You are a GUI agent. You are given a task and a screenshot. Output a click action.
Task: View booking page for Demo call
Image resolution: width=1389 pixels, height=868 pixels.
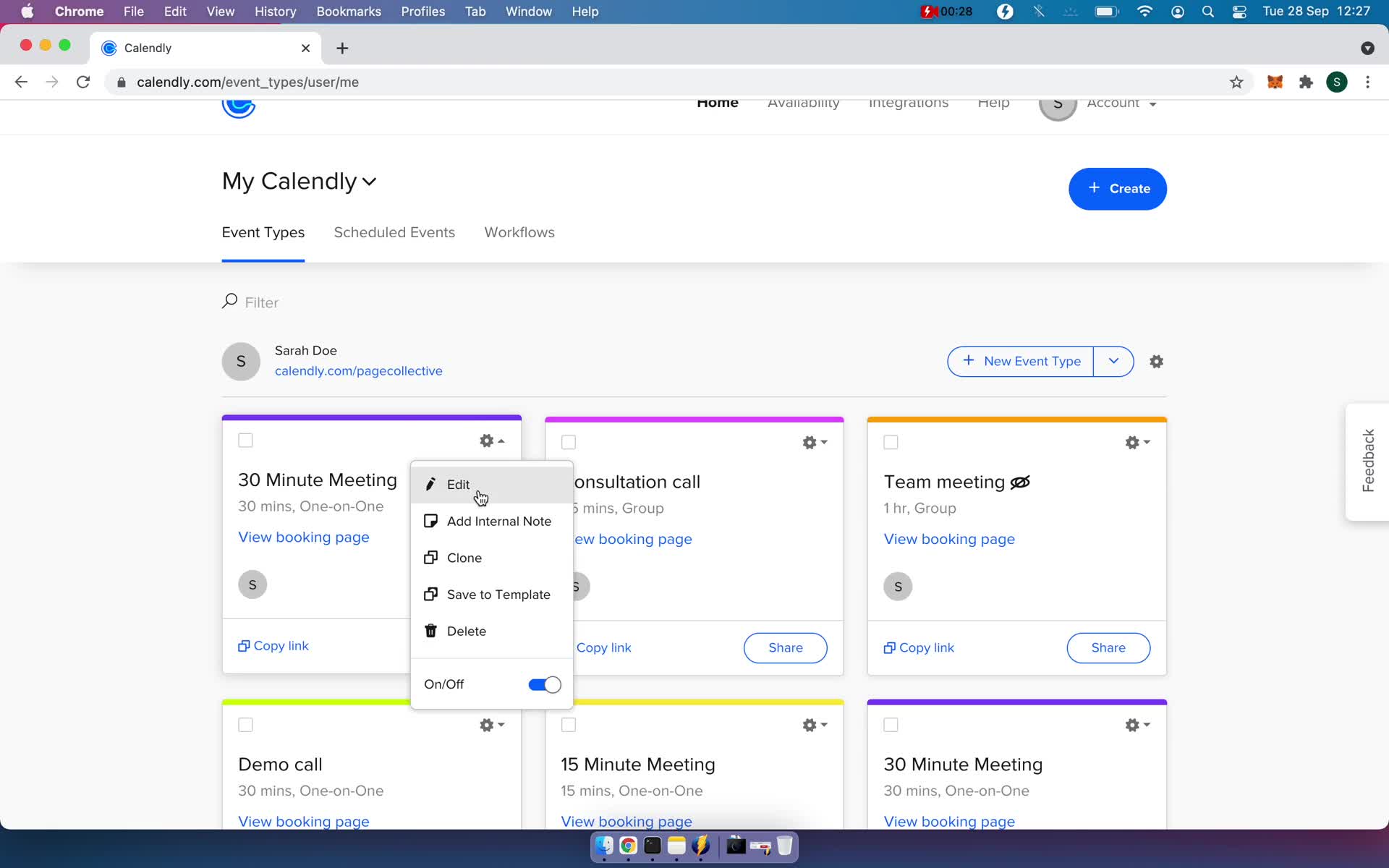point(304,821)
